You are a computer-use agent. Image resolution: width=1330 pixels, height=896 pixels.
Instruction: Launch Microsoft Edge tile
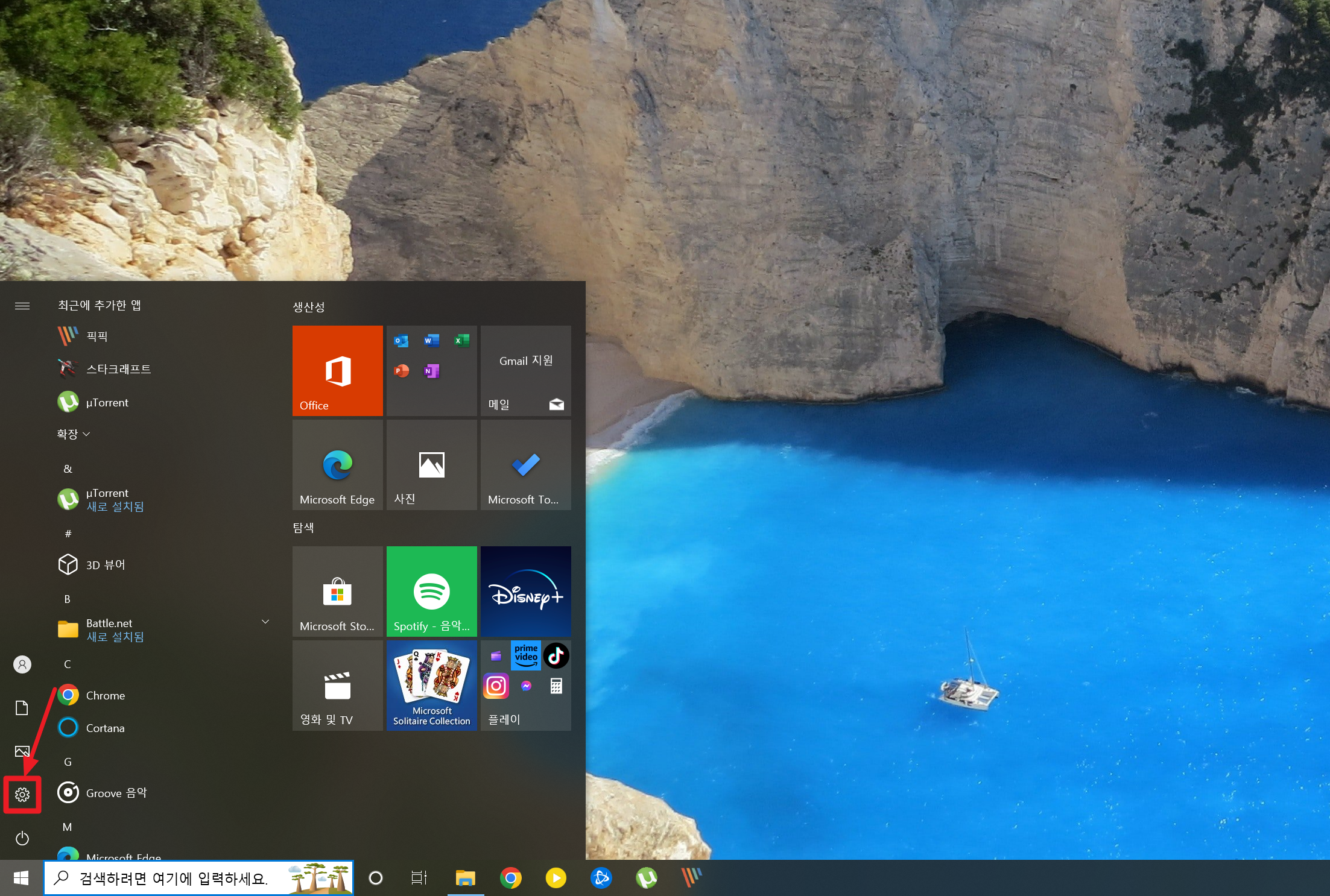coord(337,464)
